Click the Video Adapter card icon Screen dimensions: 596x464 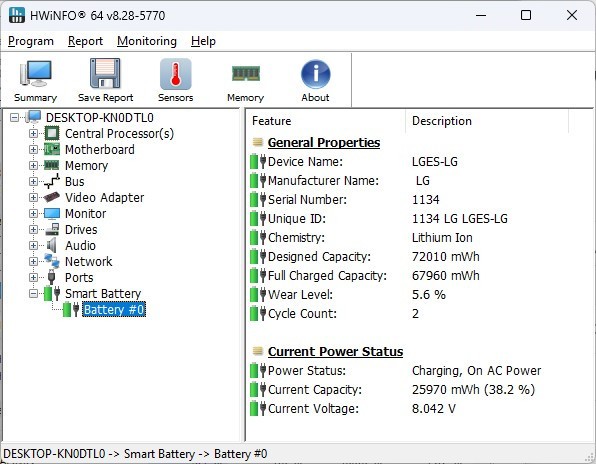tap(52, 197)
